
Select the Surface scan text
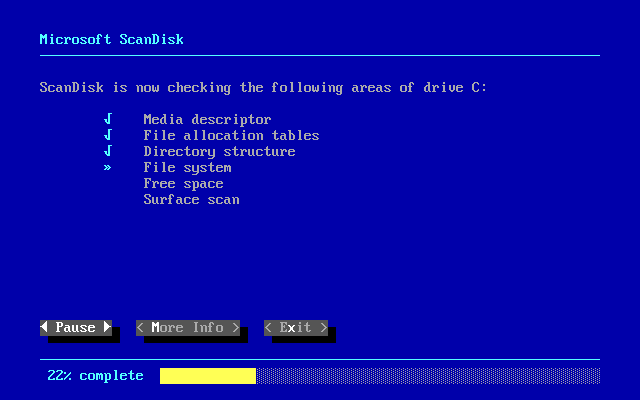(x=191, y=200)
